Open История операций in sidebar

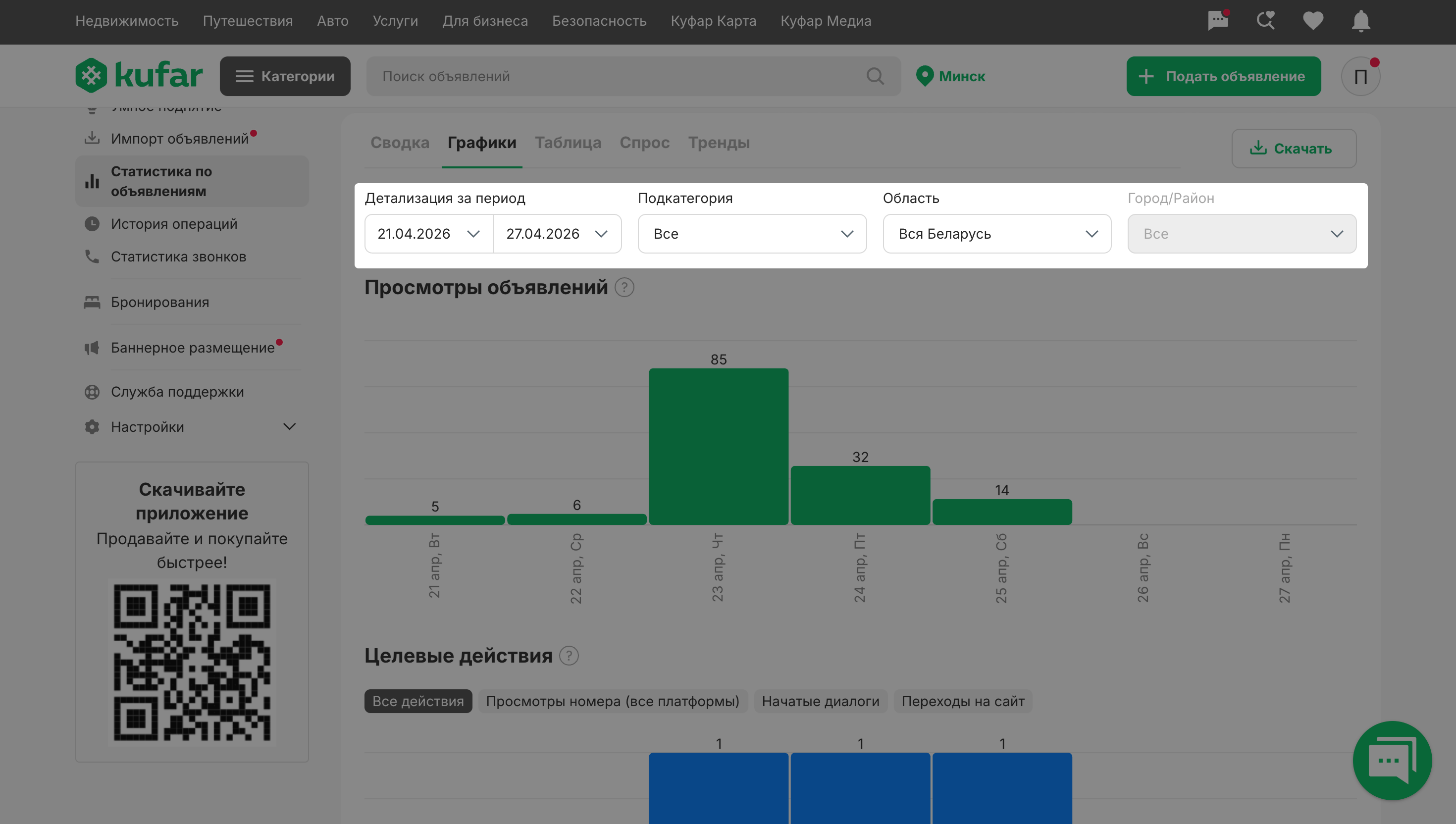(174, 223)
